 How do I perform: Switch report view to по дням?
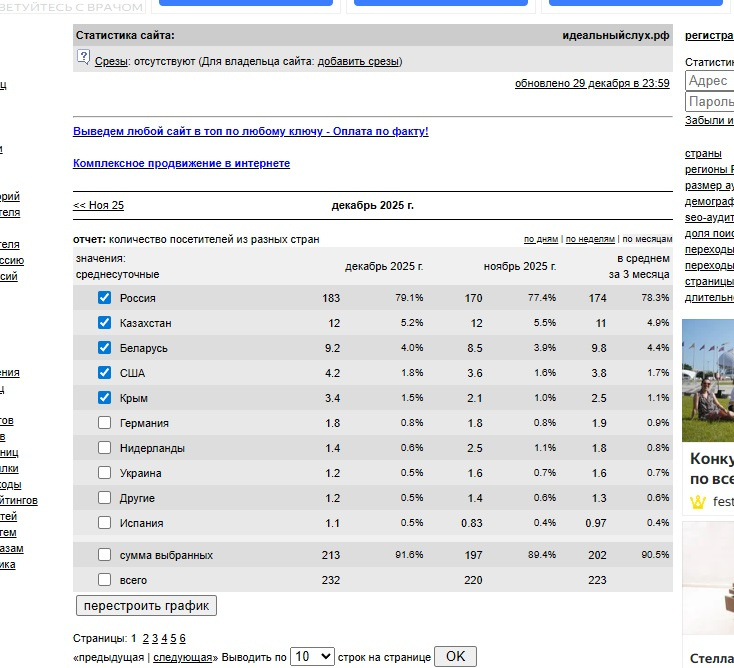point(541,239)
